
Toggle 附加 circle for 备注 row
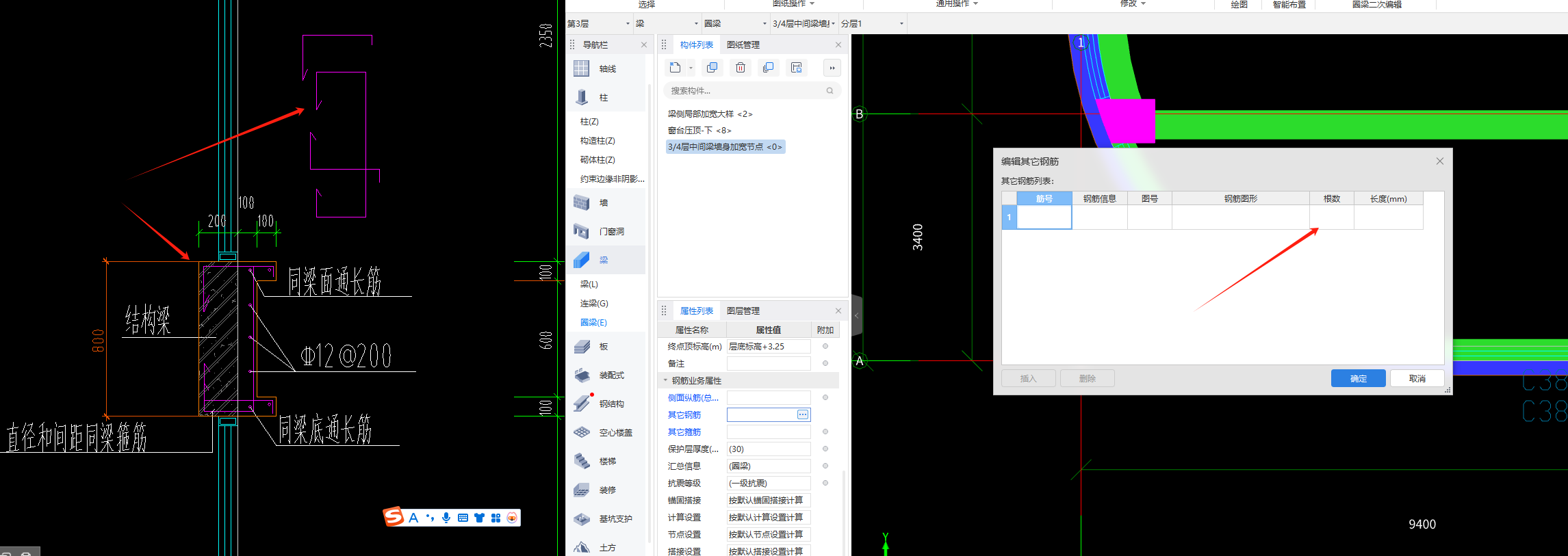click(825, 363)
